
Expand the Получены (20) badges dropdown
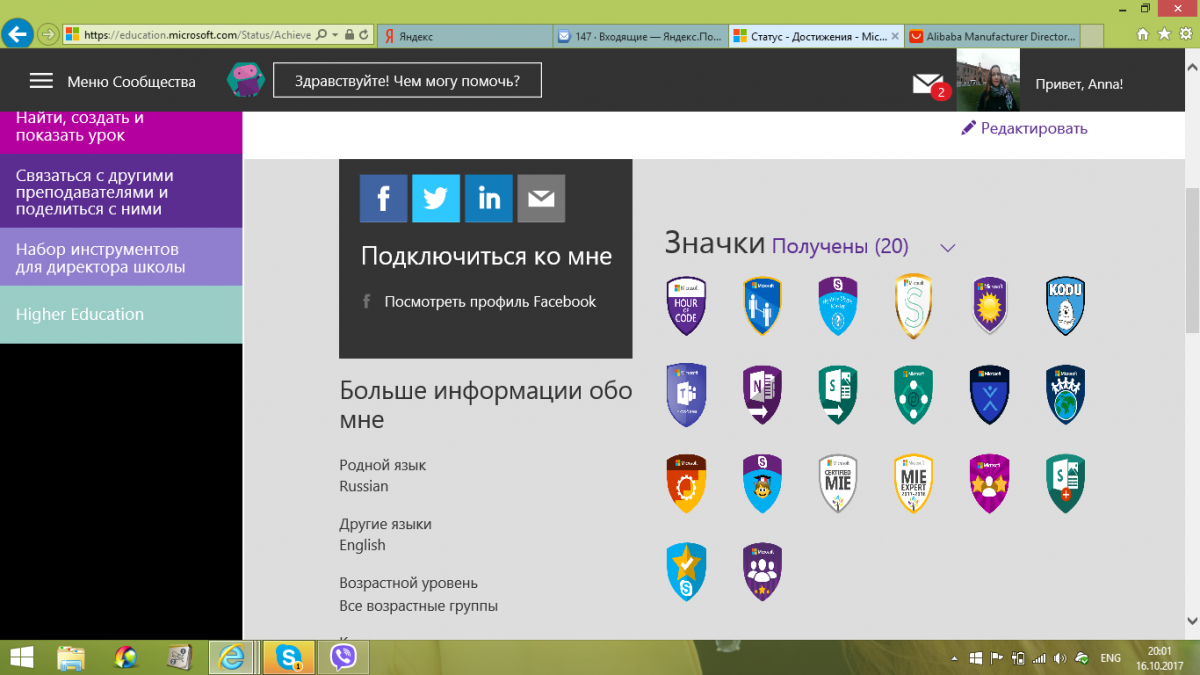949,248
